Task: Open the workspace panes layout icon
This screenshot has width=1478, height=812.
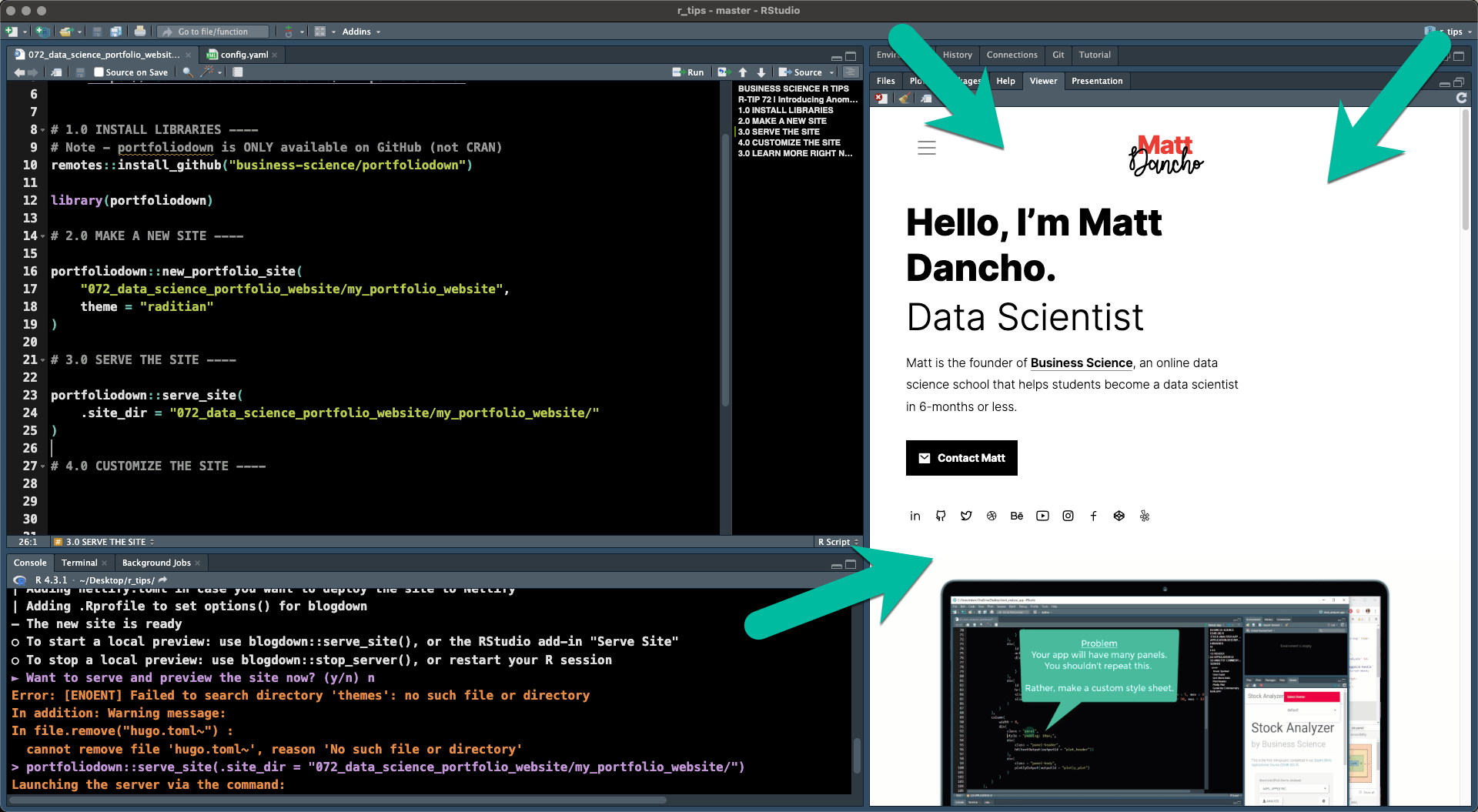Action: [x=320, y=32]
